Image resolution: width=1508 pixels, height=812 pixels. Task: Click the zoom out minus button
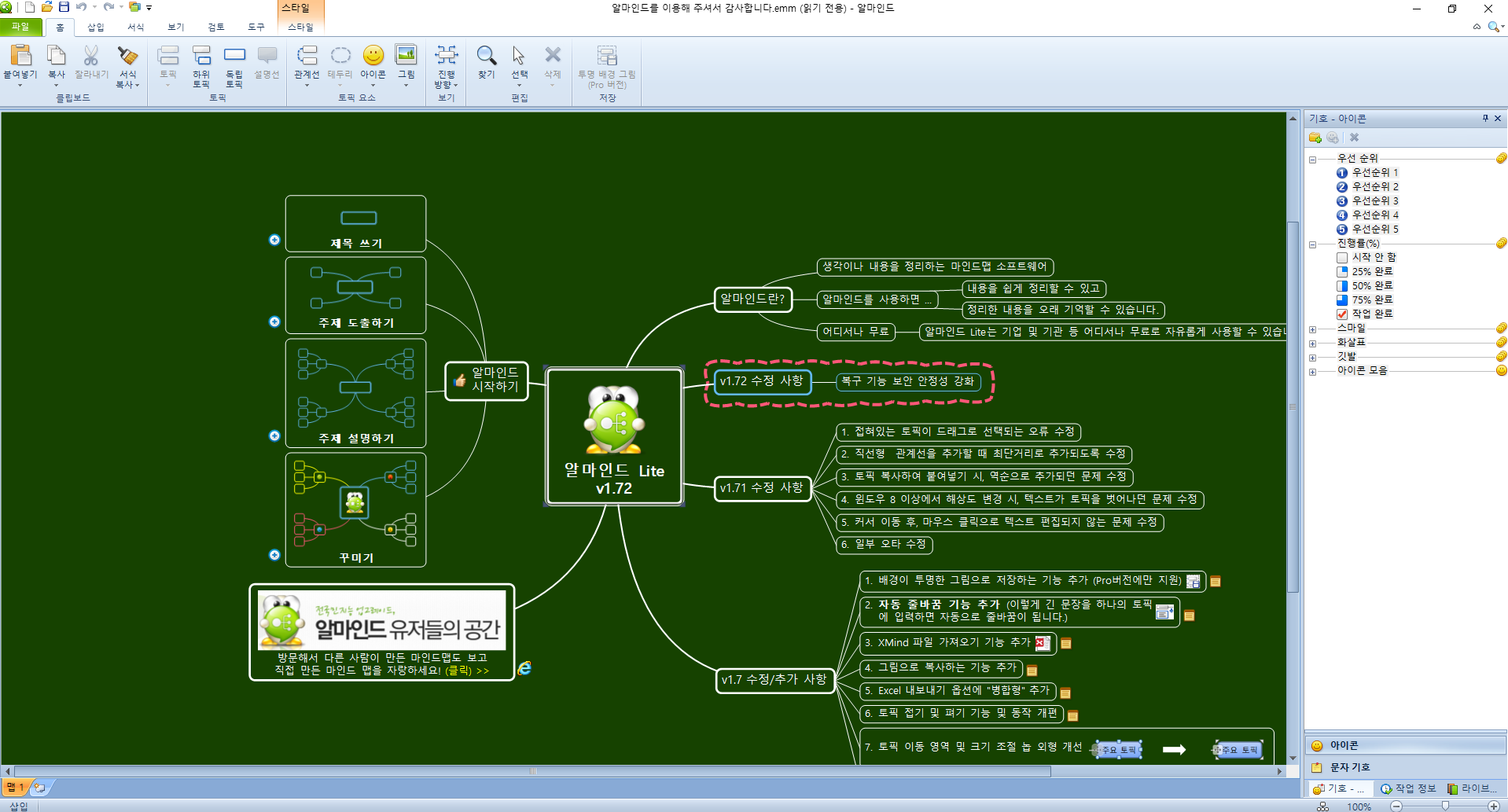tap(1396, 806)
